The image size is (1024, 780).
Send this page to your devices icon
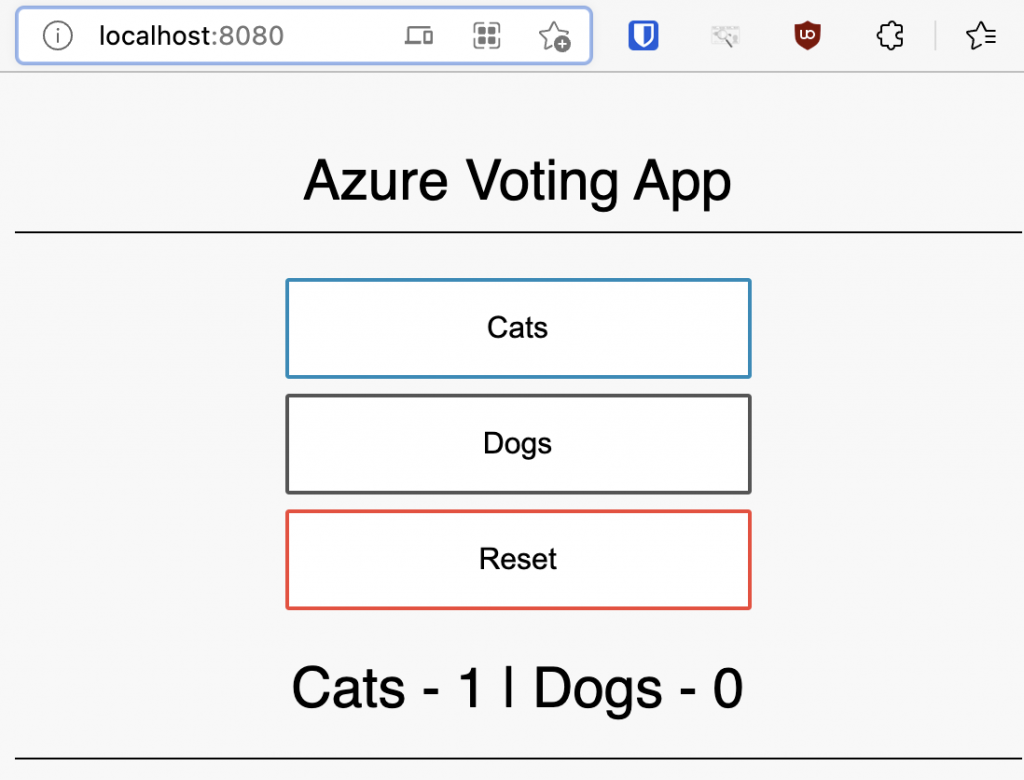419,35
